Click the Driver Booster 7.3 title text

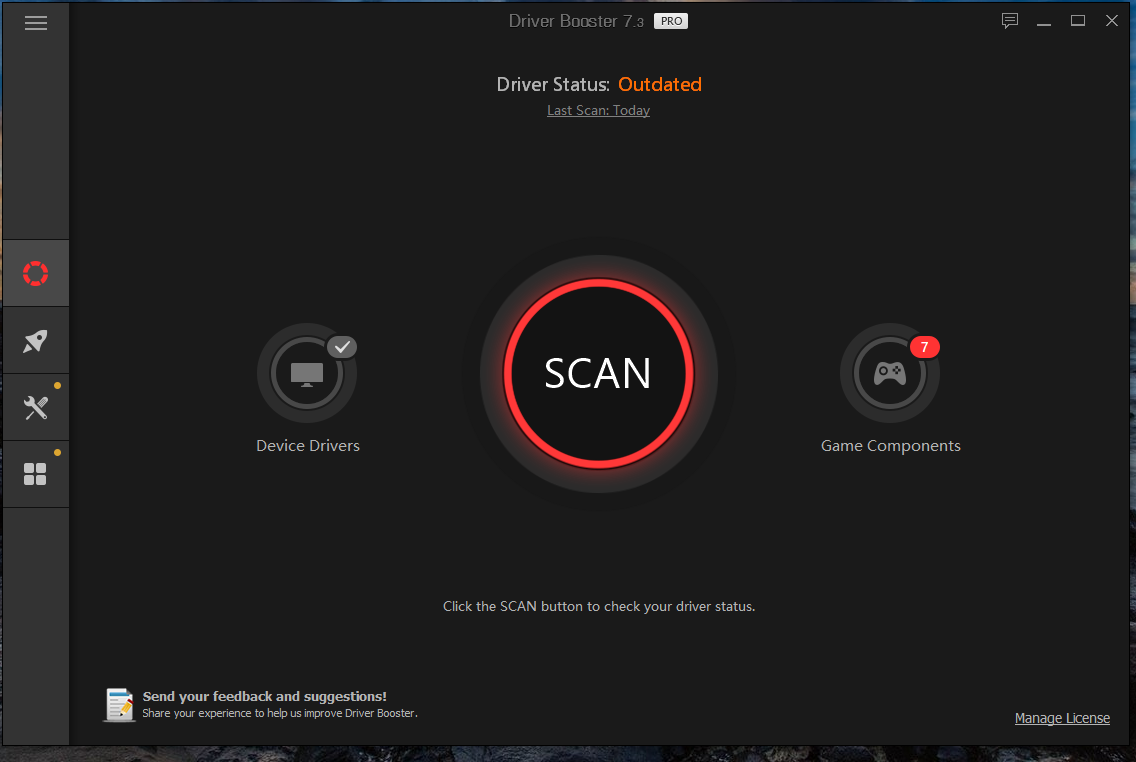click(x=576, y=21)
